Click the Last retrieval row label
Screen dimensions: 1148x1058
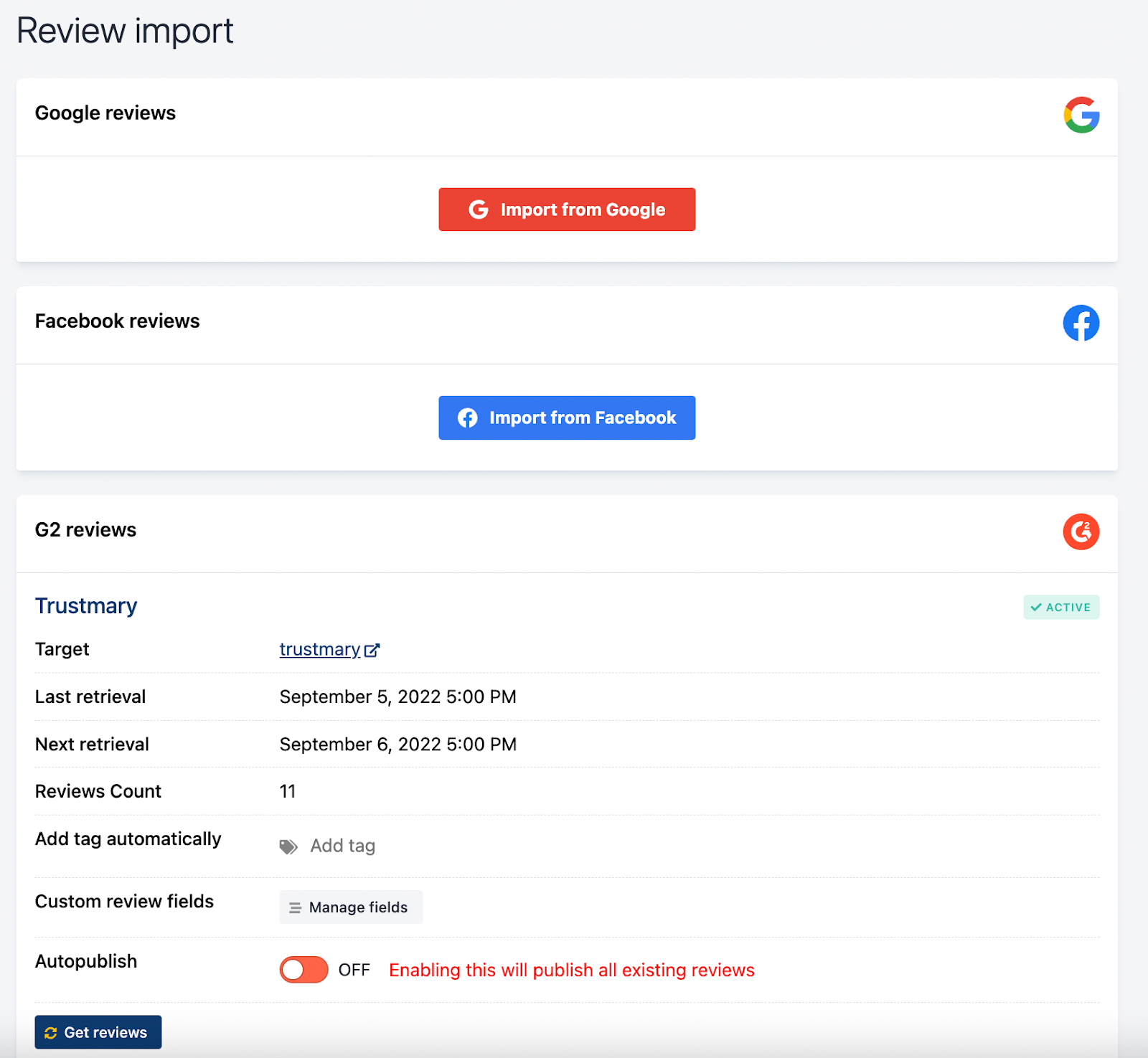pos(90,696)
